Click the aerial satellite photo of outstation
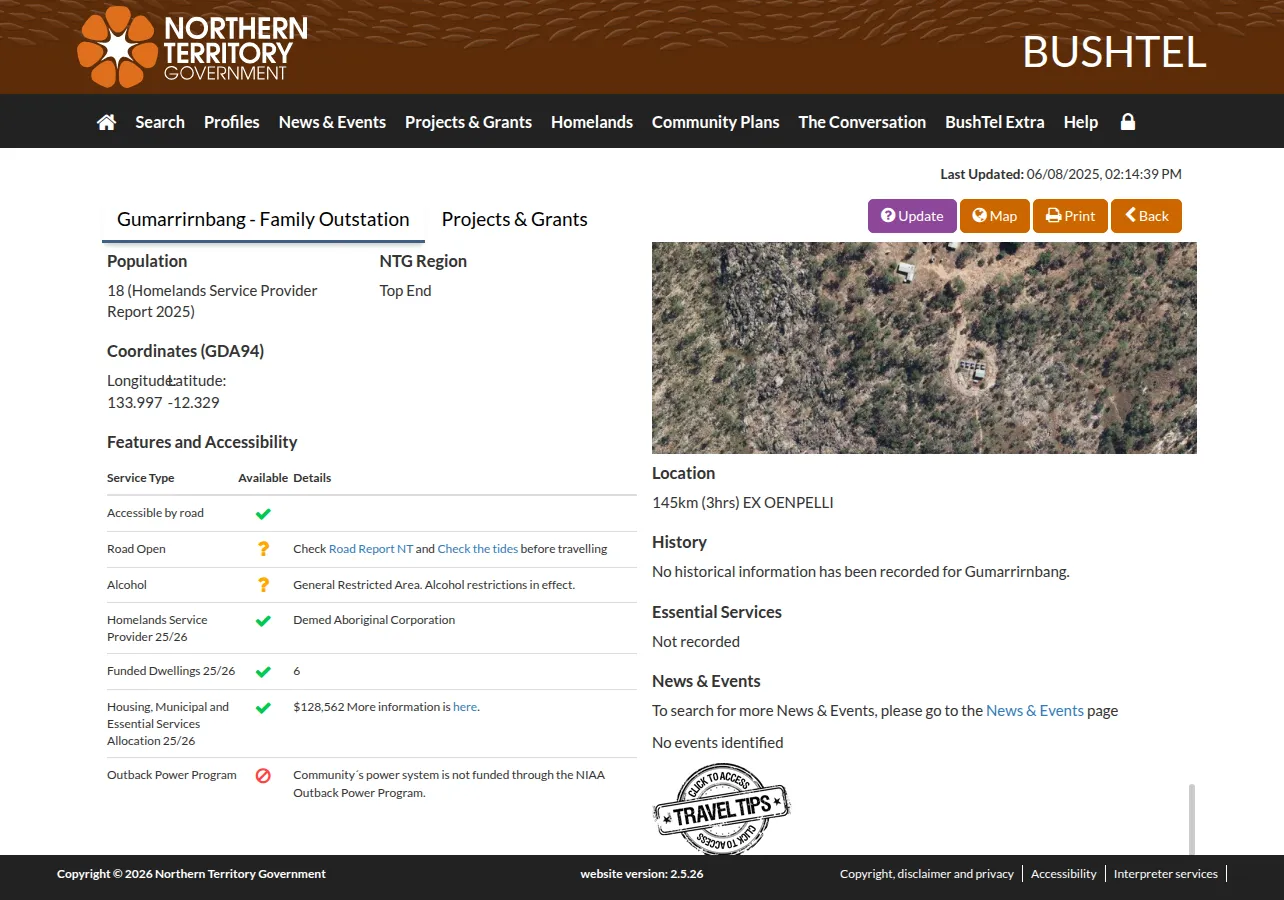This screenshot has height=900, width=1284. 924,348
